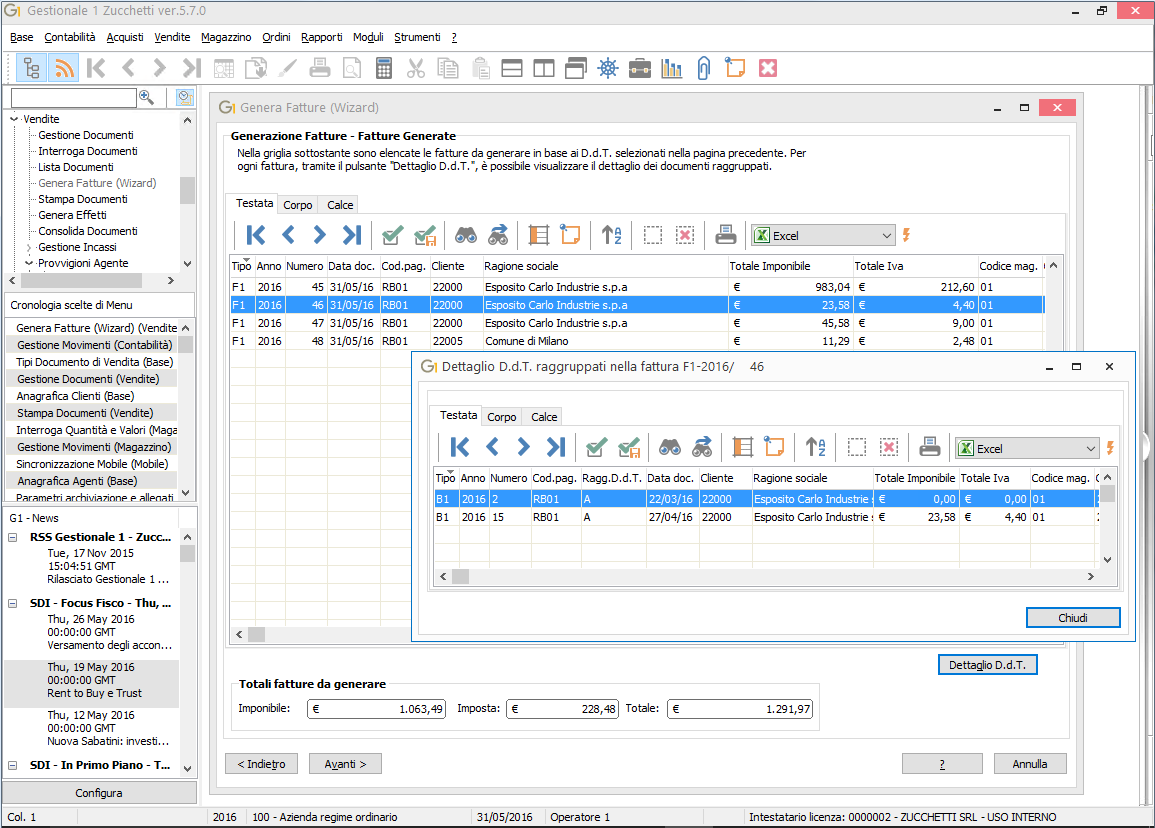Viewport: 1155px width, 828px height.
Task: Collapse Provvigioni Agente tree node
Action: pos(29,263)
